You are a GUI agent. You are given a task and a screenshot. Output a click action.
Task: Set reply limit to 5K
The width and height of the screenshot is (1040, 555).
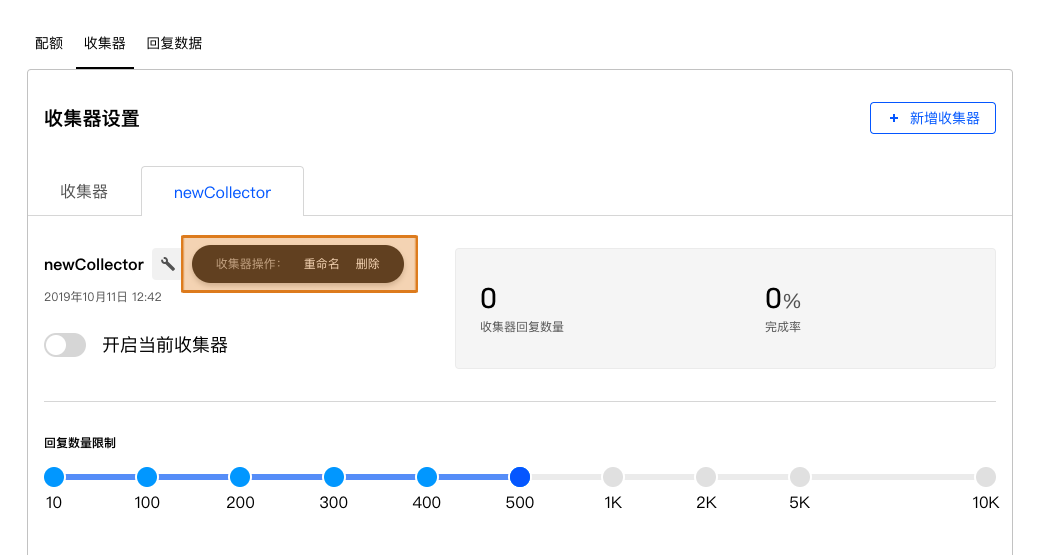[800, 477]
